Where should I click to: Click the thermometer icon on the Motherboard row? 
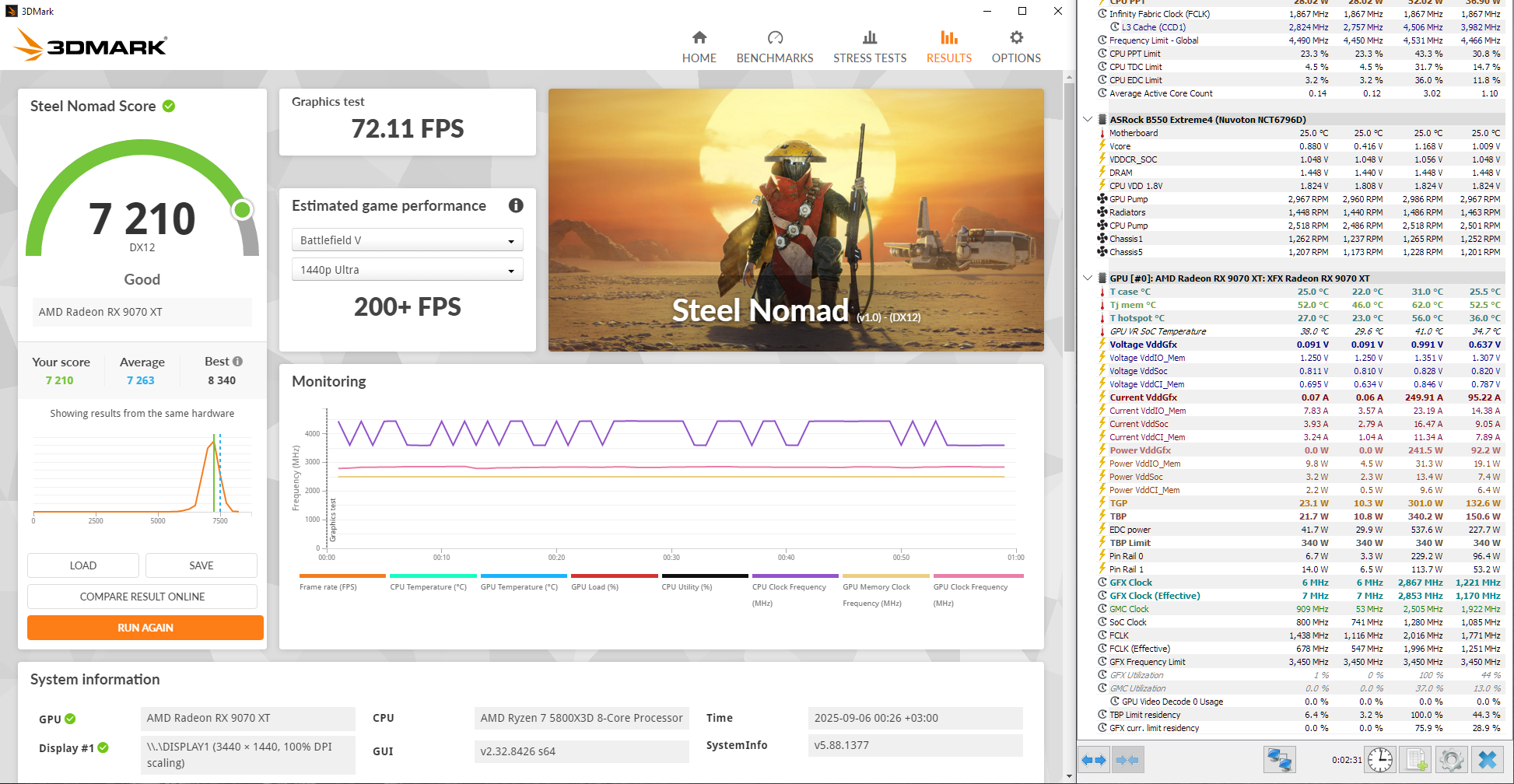click(x=1102, y=133)
